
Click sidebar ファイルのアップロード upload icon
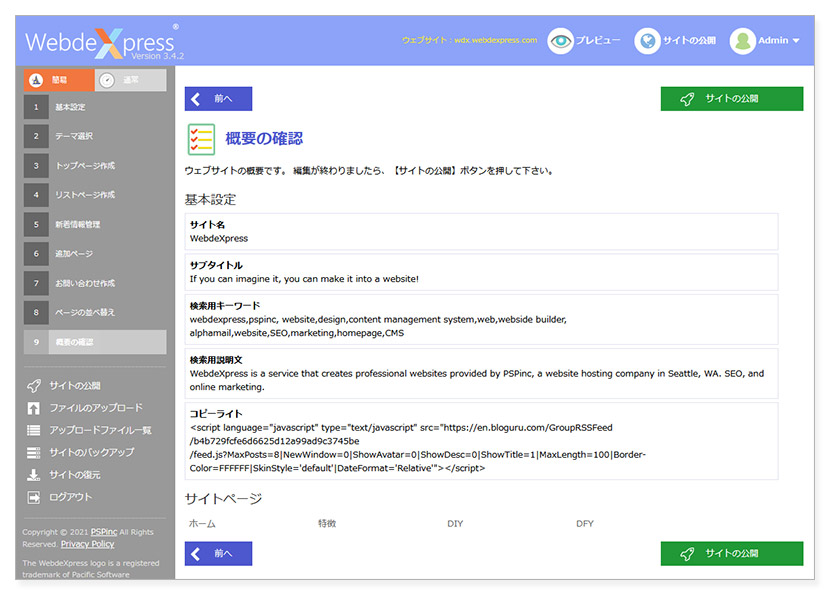(x=33, y=408)
